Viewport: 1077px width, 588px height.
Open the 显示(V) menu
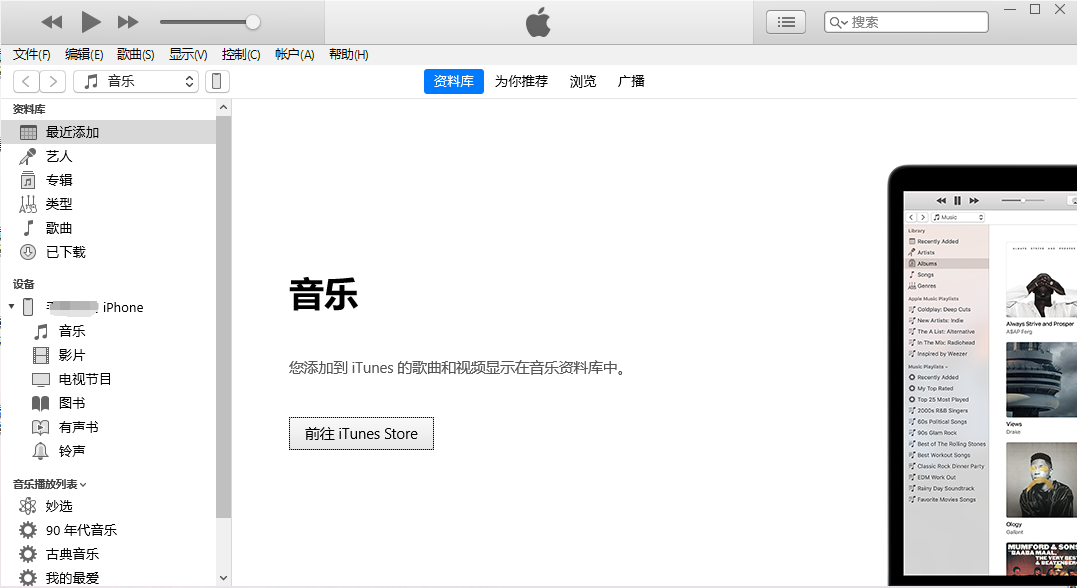coord(188,54)
